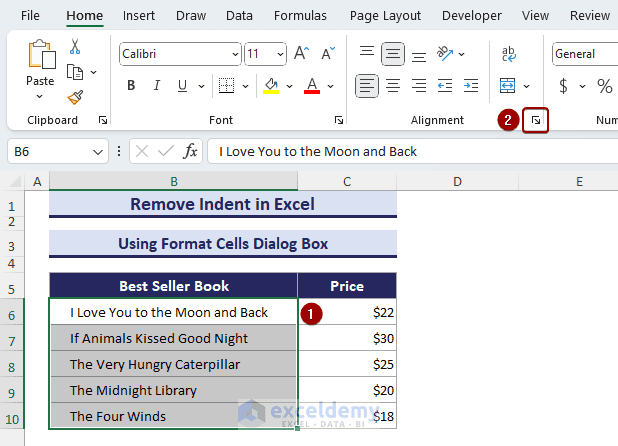Toggle Bold formatting

click(x=131, y=85)
